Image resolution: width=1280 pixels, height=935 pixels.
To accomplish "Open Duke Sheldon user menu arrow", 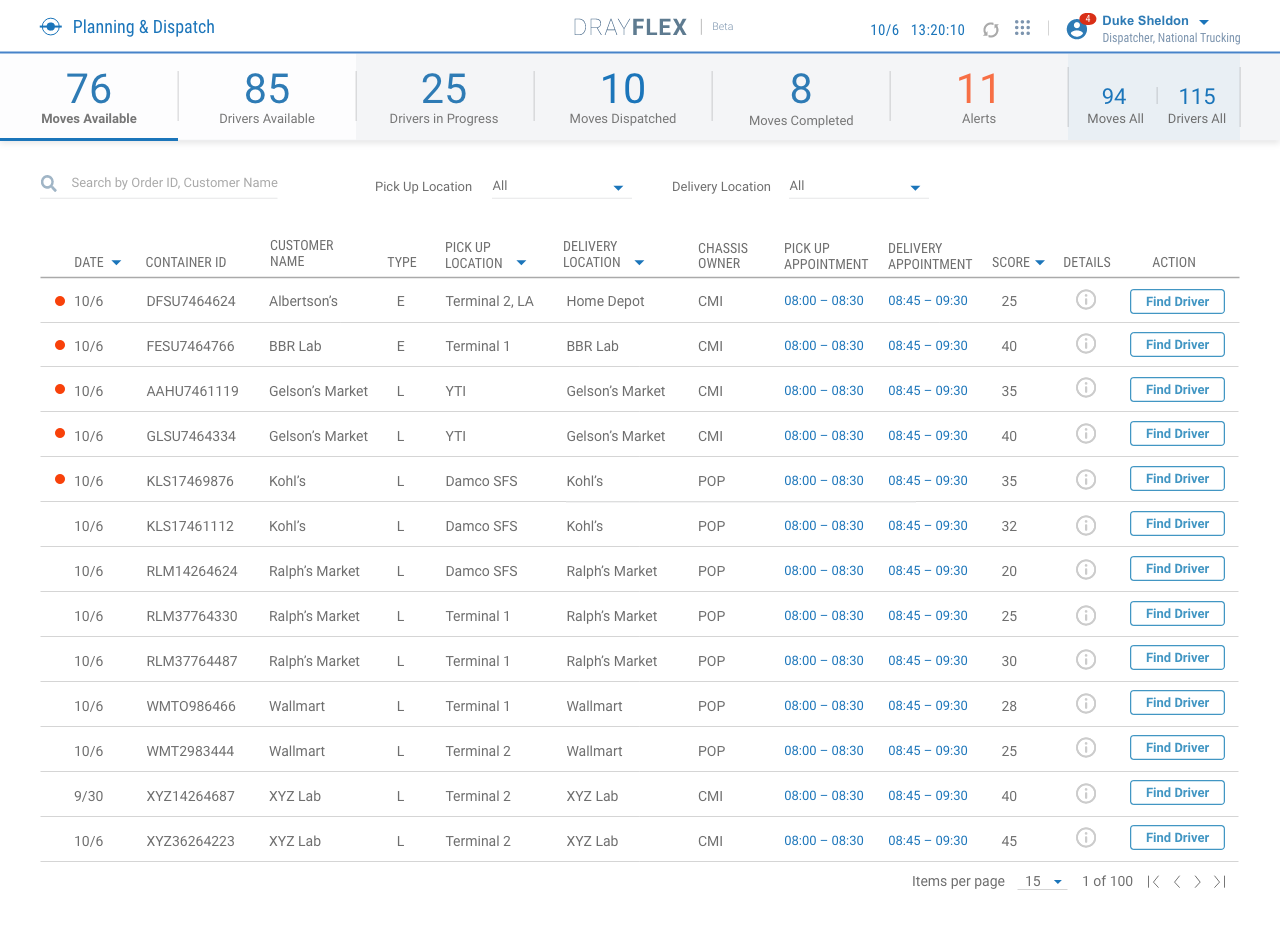I will [x=1204, y=22].
